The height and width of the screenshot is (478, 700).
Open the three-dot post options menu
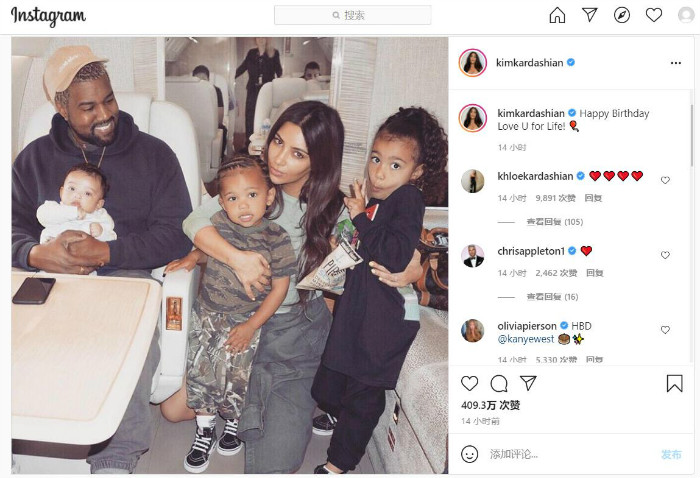pyautogui.click(x=676, y=63)
